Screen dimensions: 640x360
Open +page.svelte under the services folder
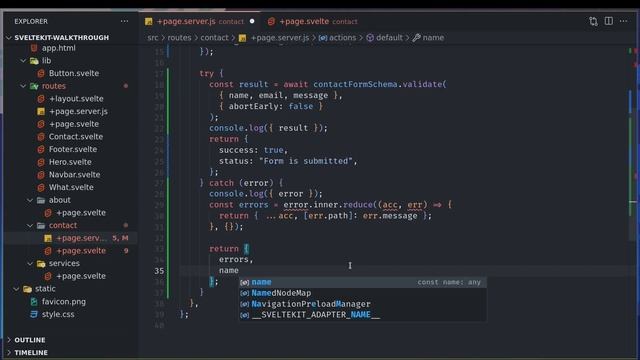[81, 276]
